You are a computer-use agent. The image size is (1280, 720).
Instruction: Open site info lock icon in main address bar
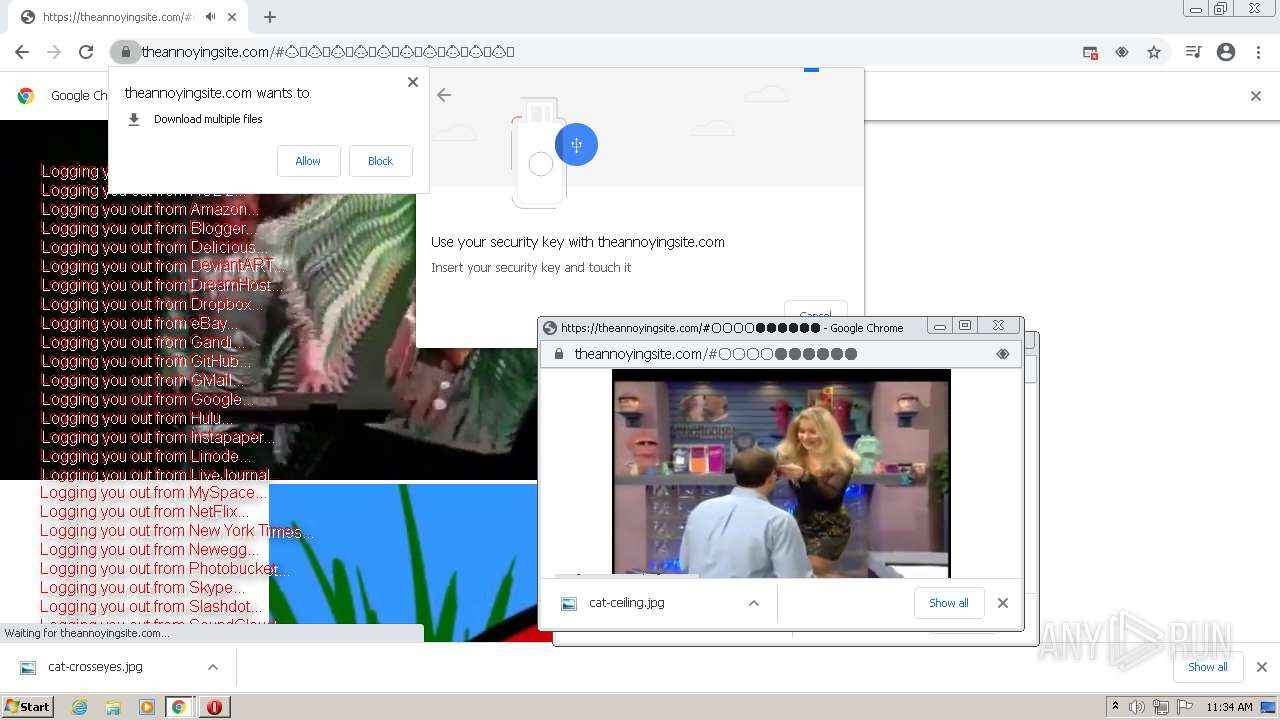pos(124,52)
